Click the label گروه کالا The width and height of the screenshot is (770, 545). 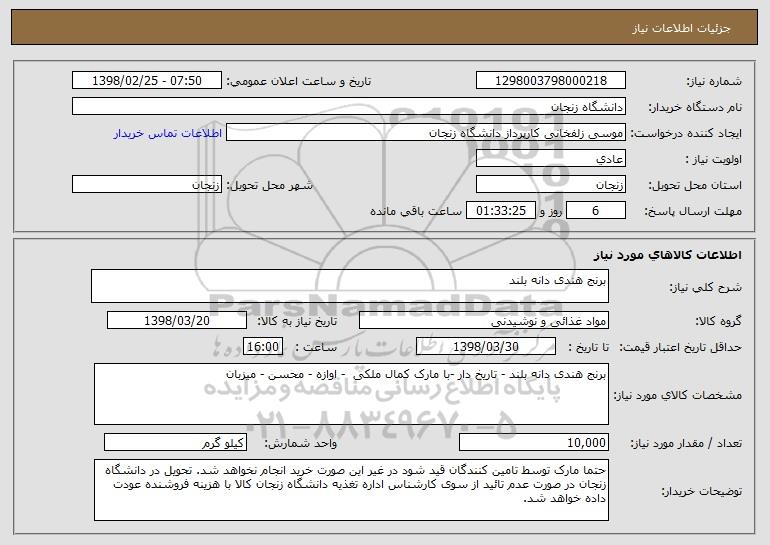[x=718, y=322]
